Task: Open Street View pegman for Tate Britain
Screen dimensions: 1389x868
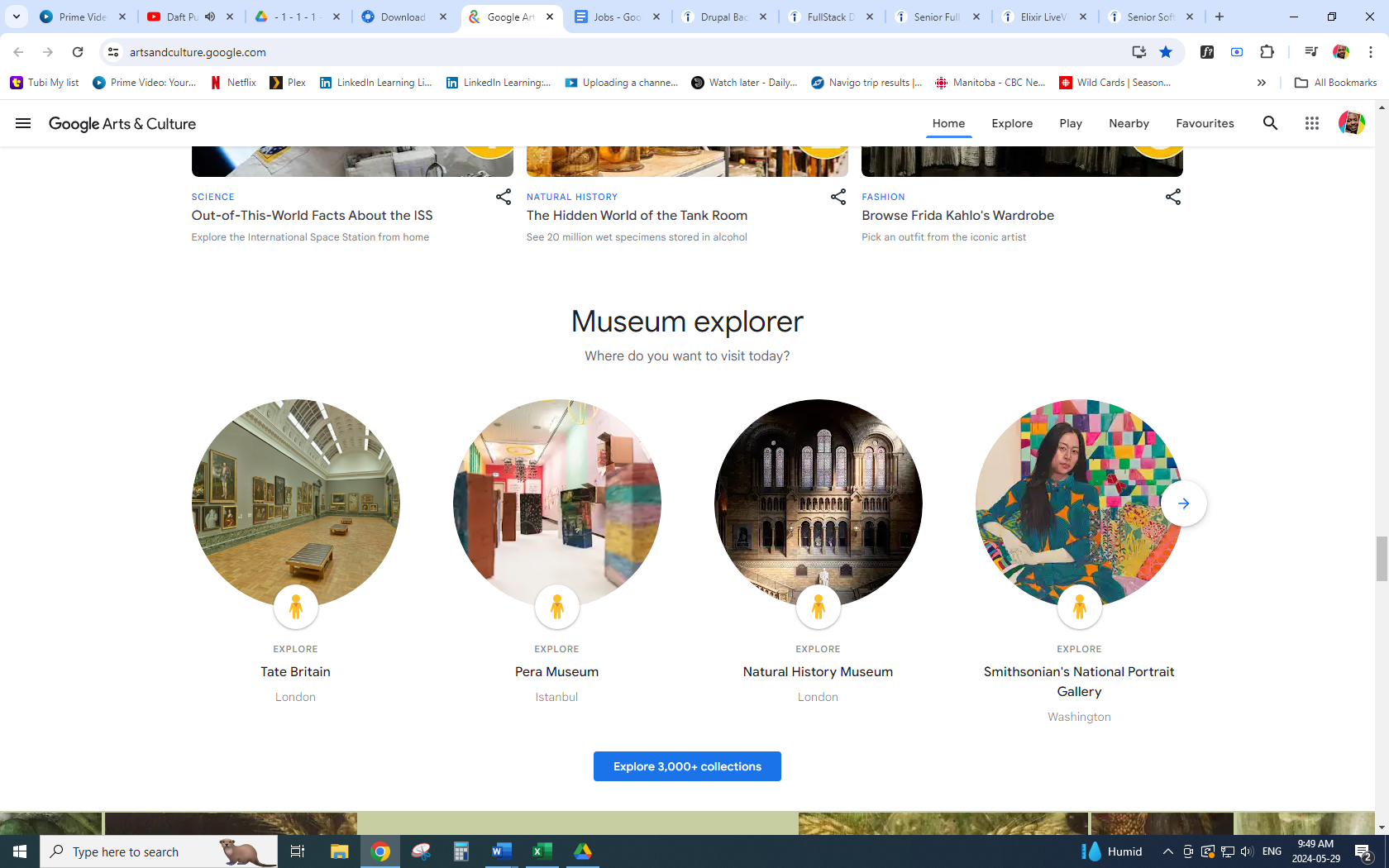Action: coord(295,607)
